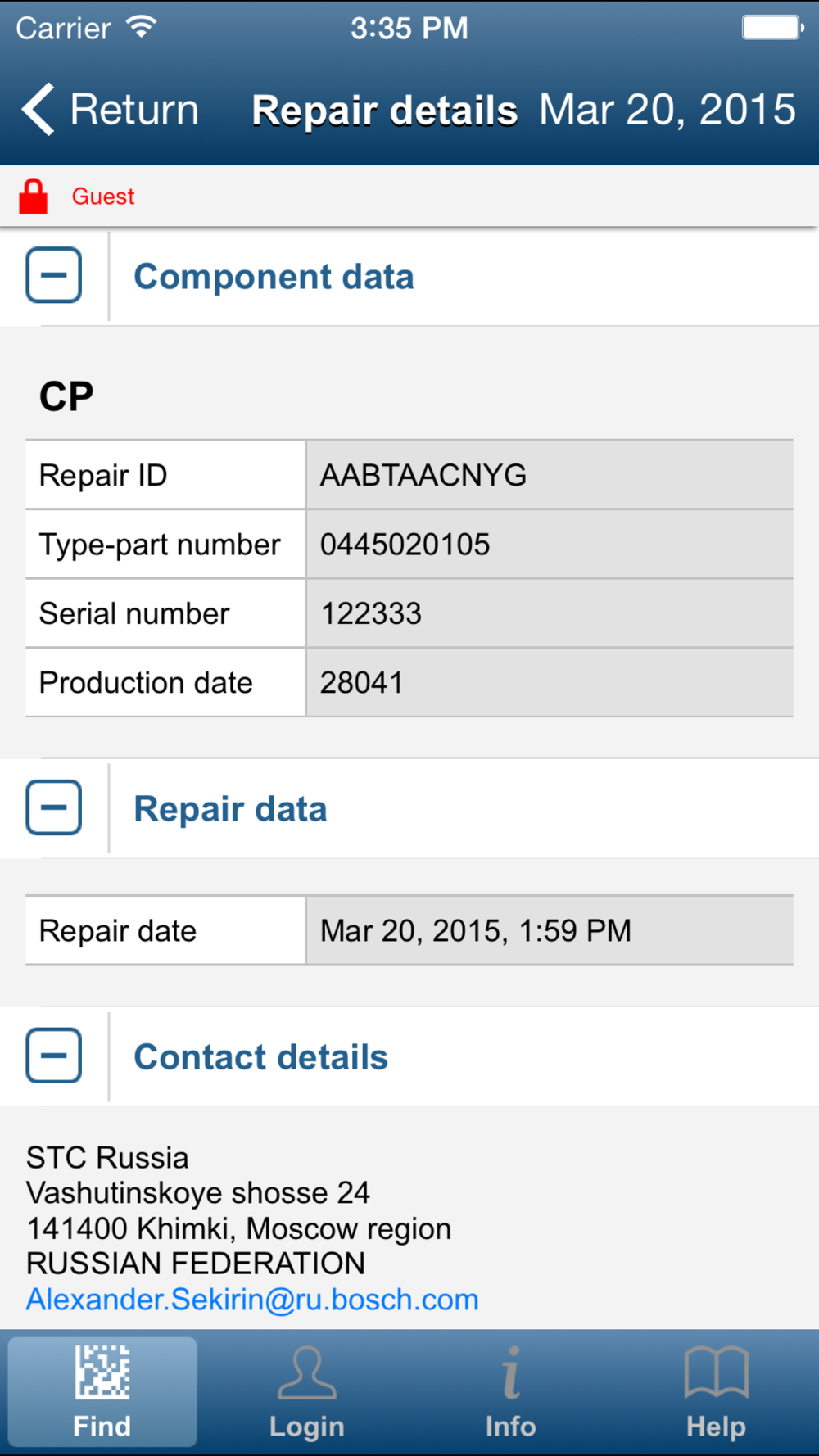Tap the back chevron arrow icon
Screen dimensions: 819x1456
point(38,109)
